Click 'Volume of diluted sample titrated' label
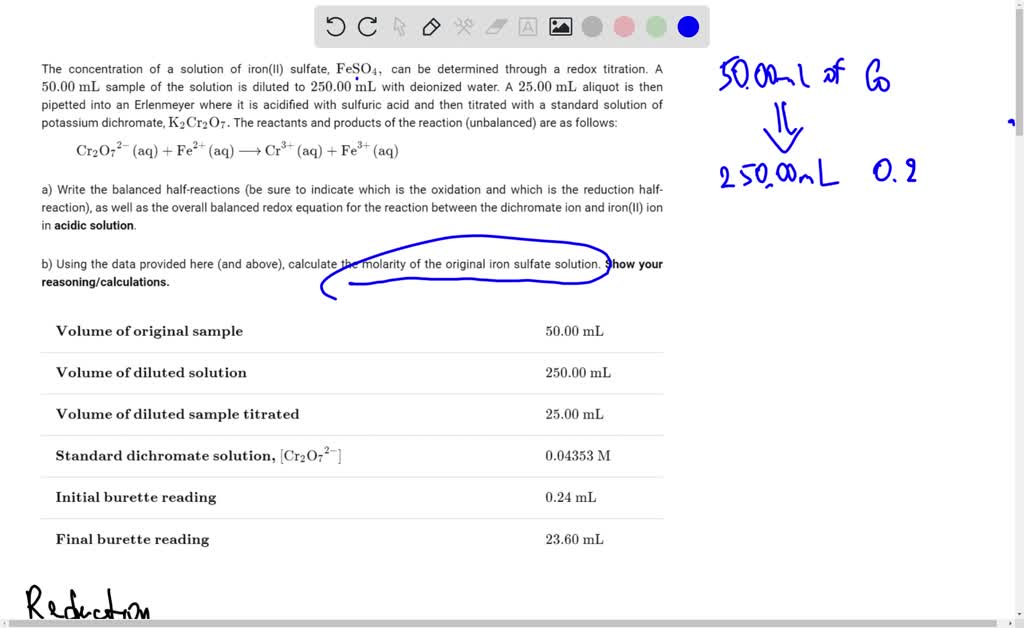The height and width of the screenshot is (628, 1024). (x=177, y=415)
